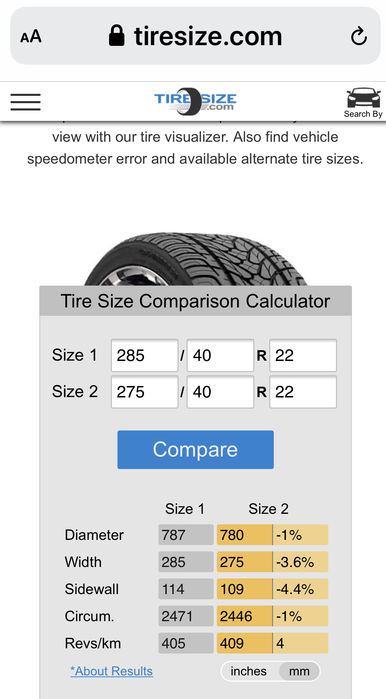Reload the page with the refresh icon
The height and width of the screenshot is (699, 386).
point(358,37)
